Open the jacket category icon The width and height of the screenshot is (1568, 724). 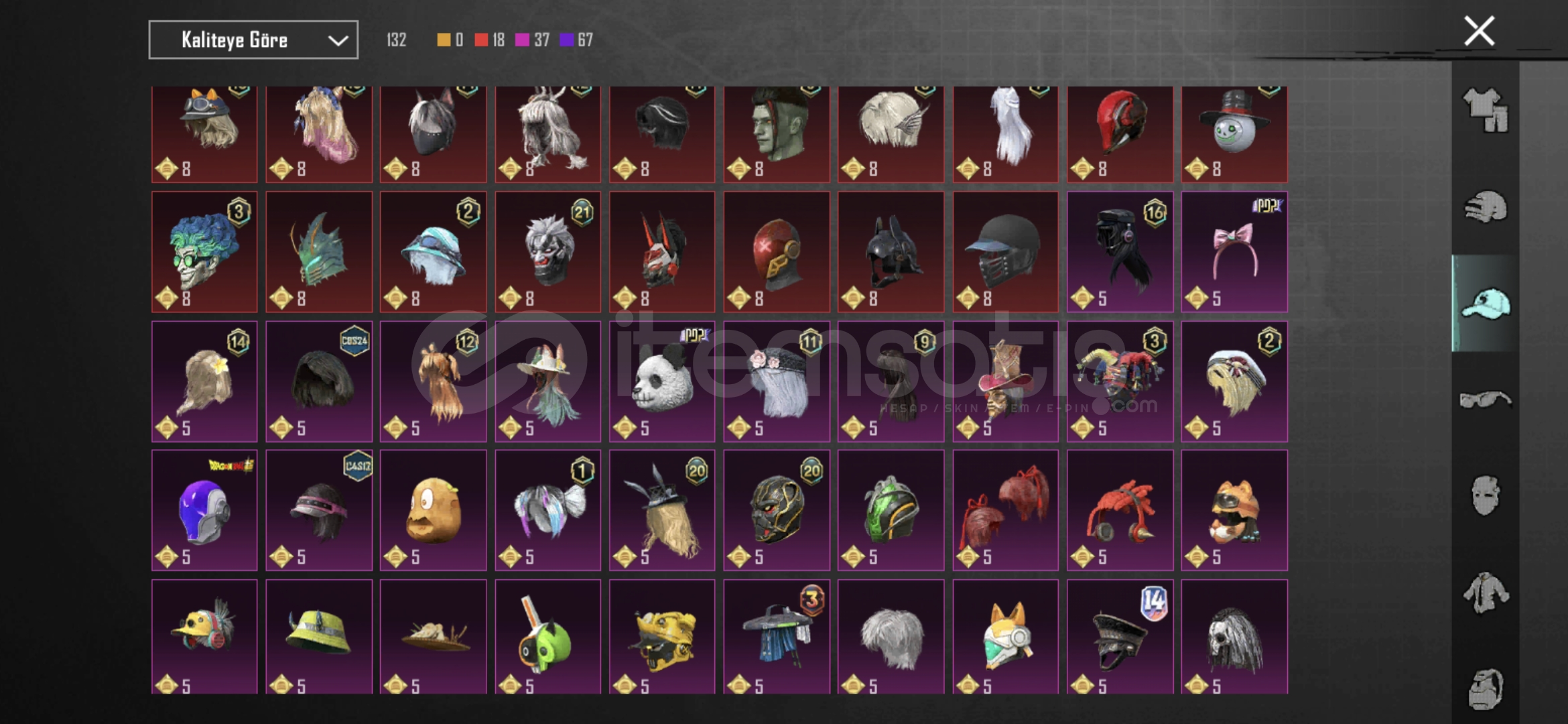pos(1486,593)
